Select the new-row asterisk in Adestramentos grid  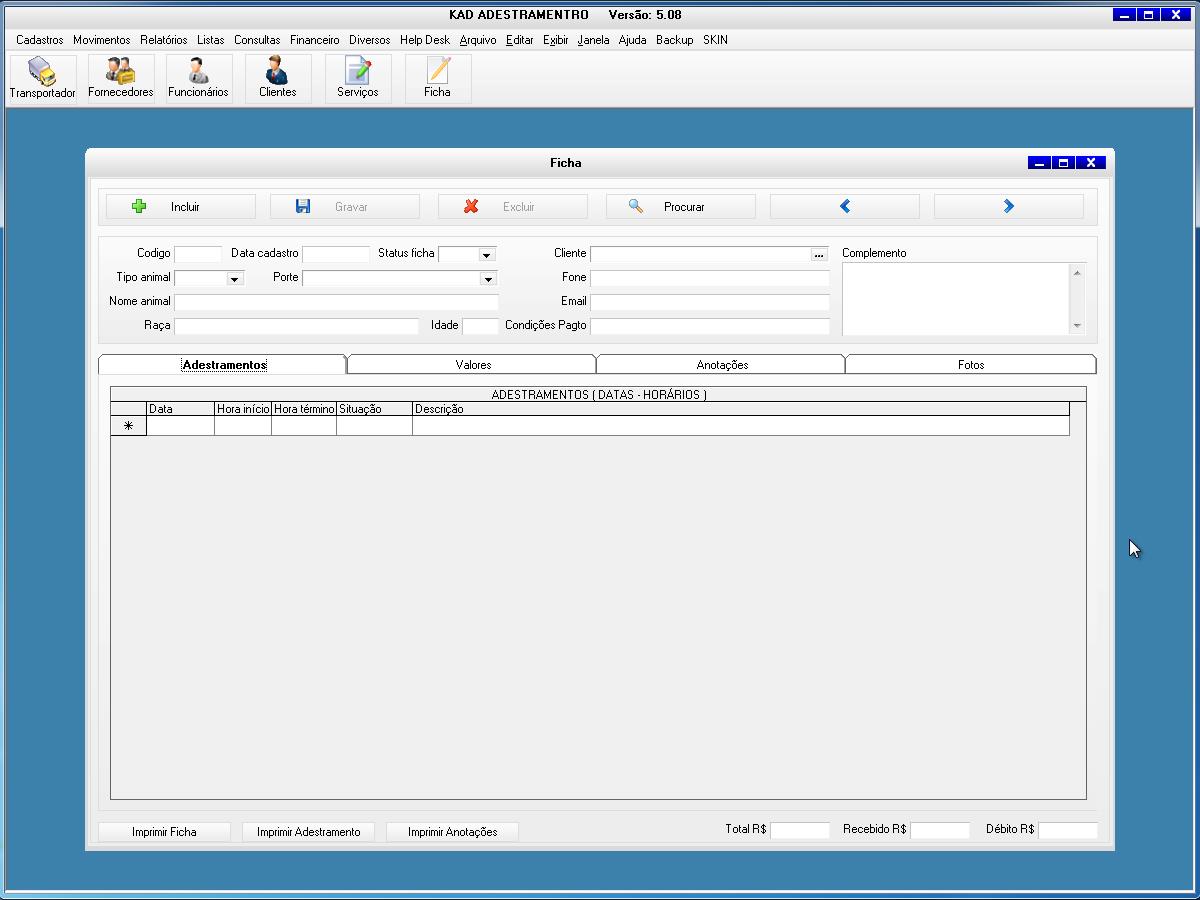(128, 426)
